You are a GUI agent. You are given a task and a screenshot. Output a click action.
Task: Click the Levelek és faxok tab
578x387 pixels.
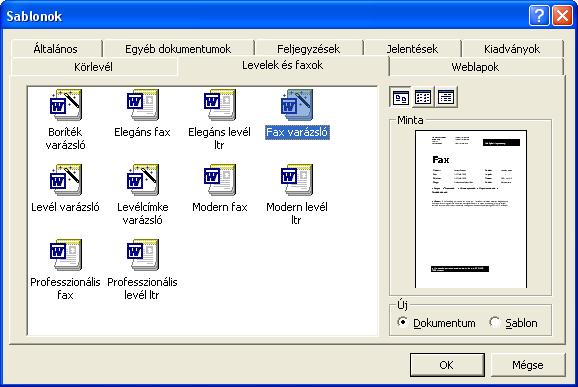pyautogui.click(x=283, y=66)
